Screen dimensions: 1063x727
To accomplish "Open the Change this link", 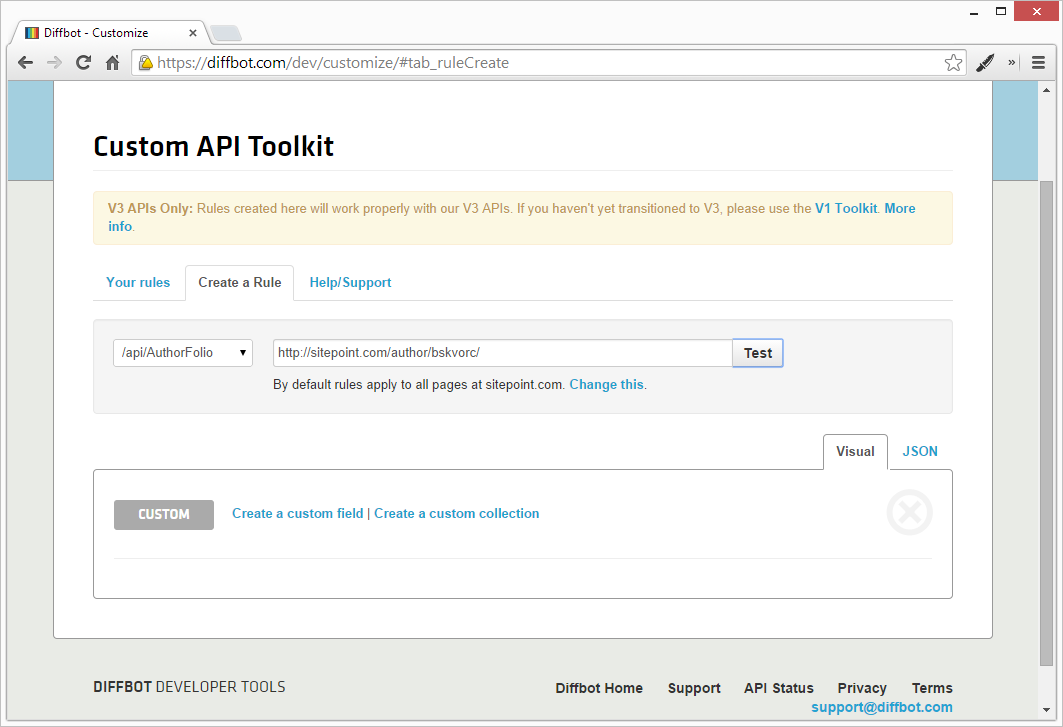I will [606, 384].
